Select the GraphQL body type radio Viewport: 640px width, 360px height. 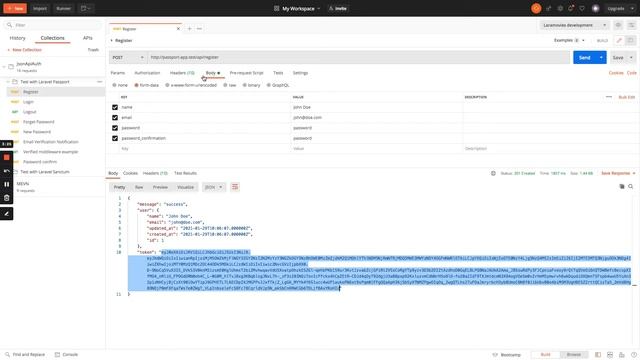(x=269, y=85)
